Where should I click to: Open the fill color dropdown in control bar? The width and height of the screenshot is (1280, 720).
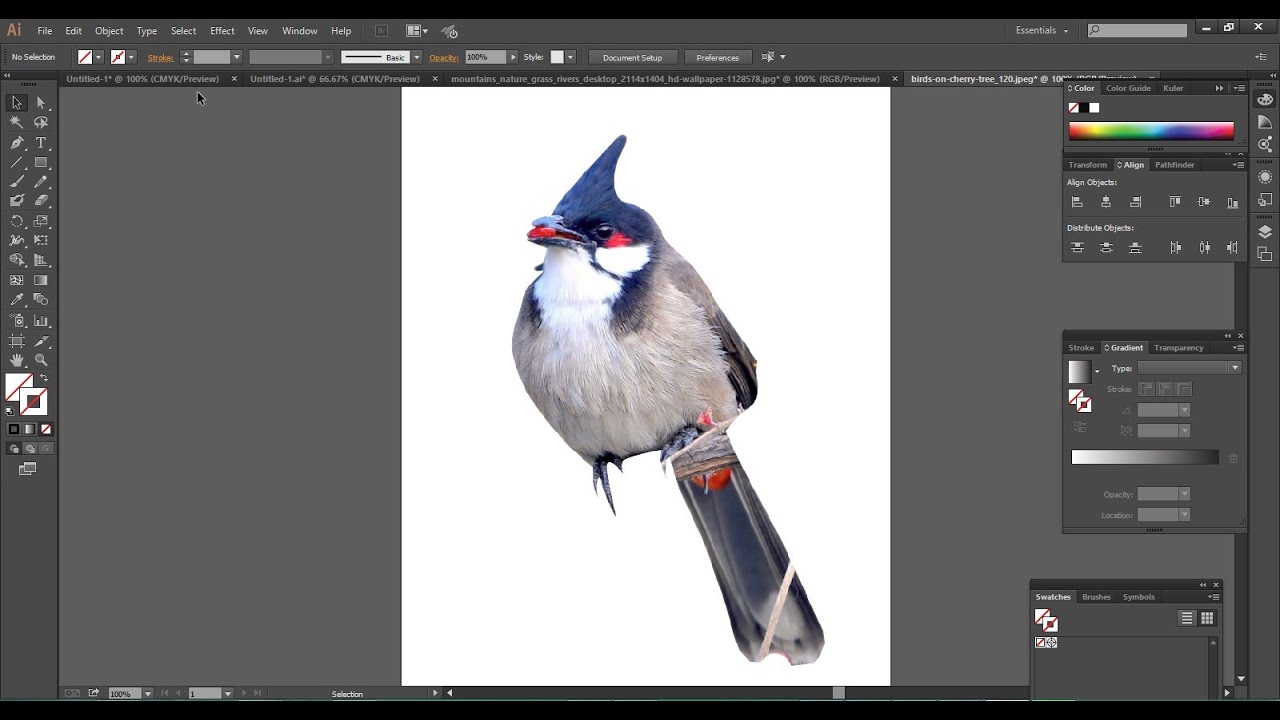[x=98, y=57]
